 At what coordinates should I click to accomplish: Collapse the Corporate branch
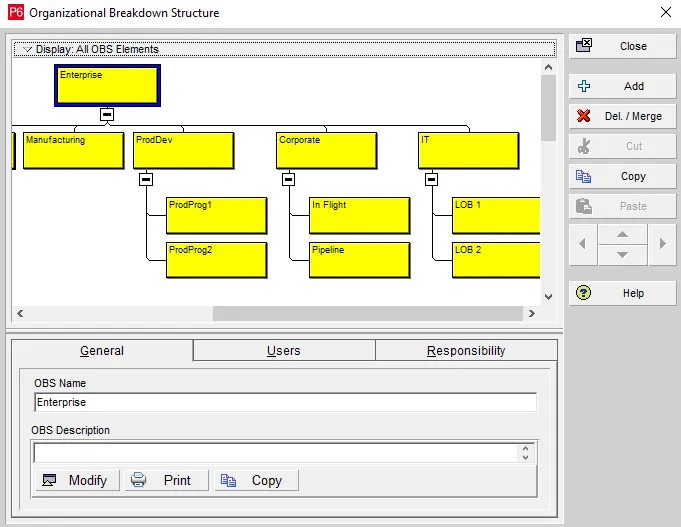[288, 179]
